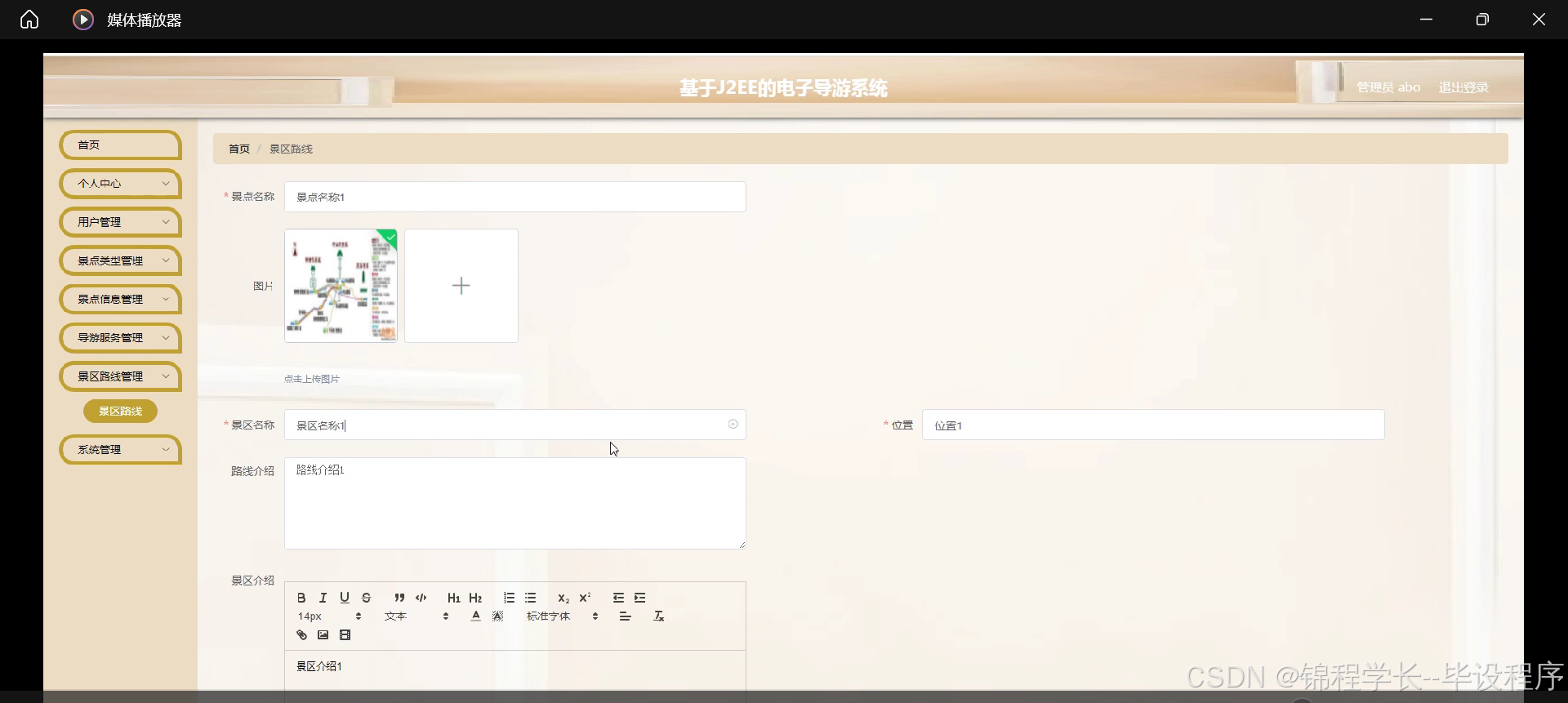Click the add image plus box
This screenshot has width=1568, height=703.
461,286
